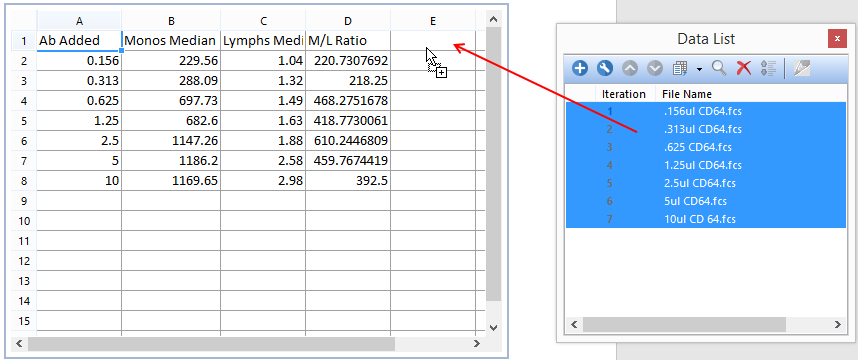Click cell with value 459.7674419
Screen dimensions: 858x361
[348, 161]
